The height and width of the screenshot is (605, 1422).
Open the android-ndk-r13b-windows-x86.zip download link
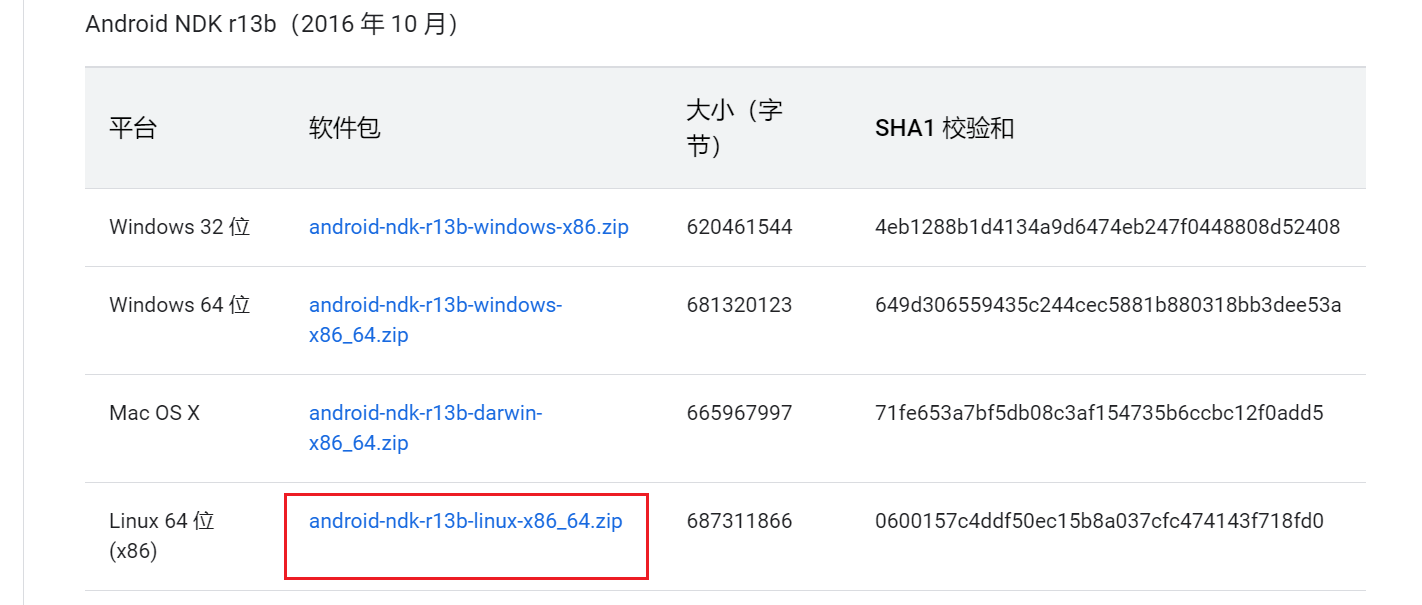click(469, 226)
